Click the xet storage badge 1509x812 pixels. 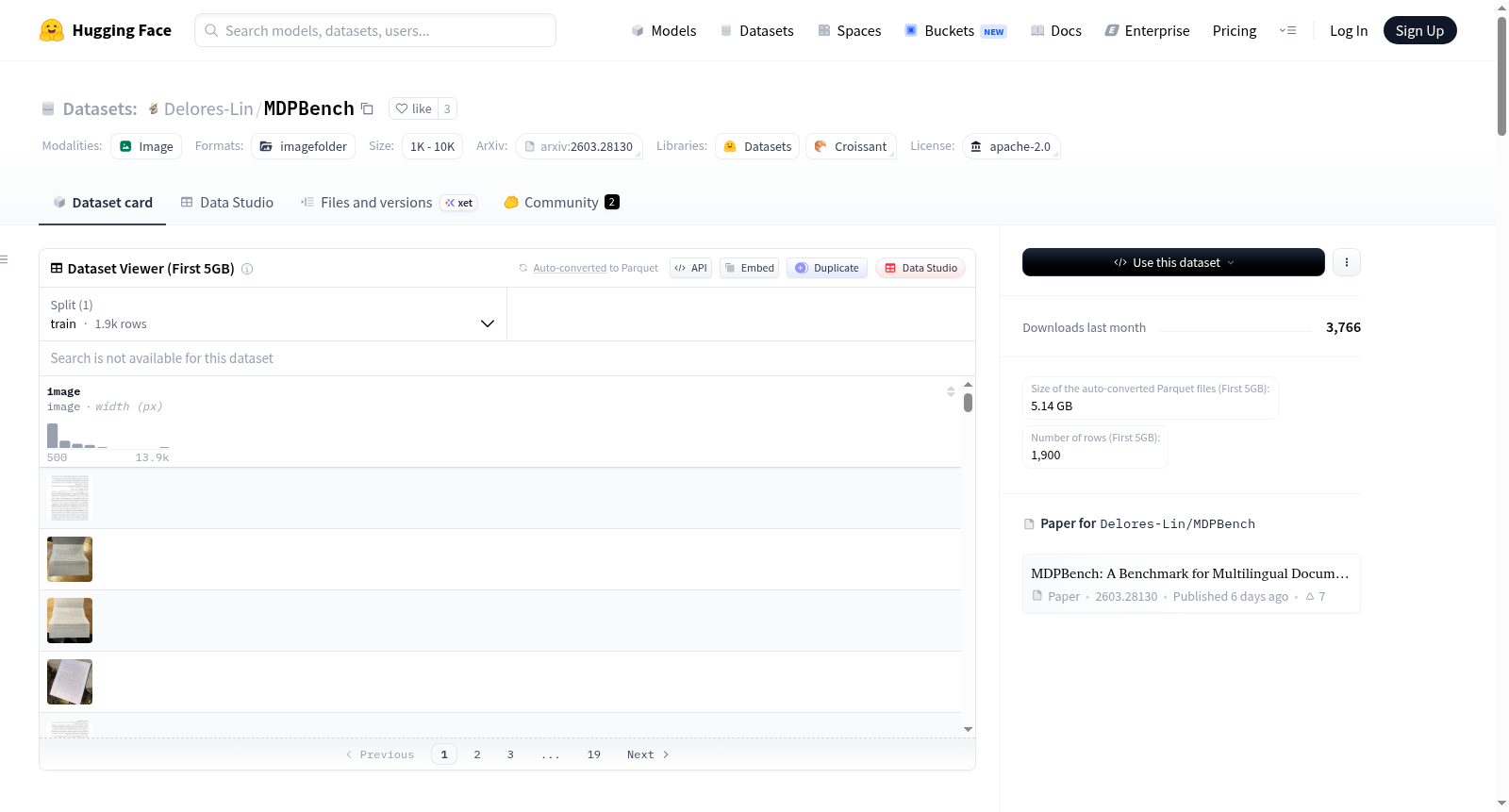(x=459, y=203)
